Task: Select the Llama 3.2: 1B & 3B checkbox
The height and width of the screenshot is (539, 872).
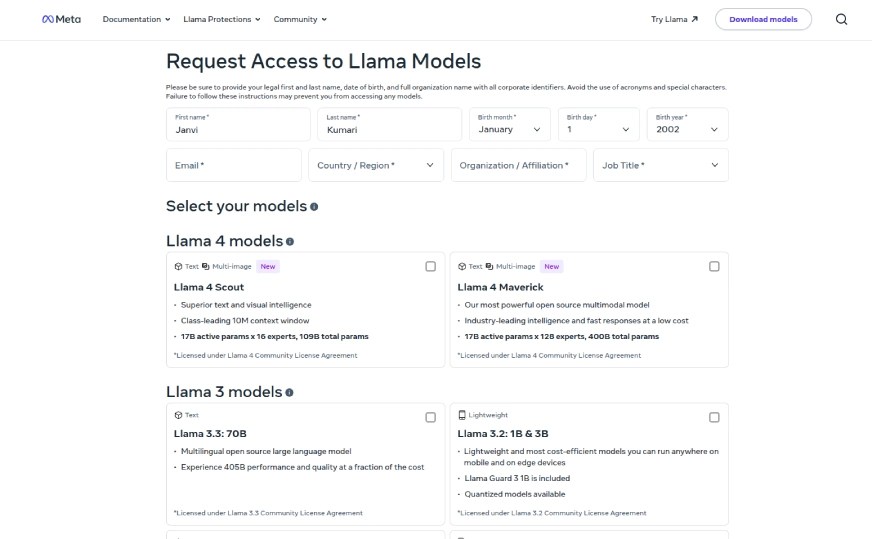Action: coord(714,417)
